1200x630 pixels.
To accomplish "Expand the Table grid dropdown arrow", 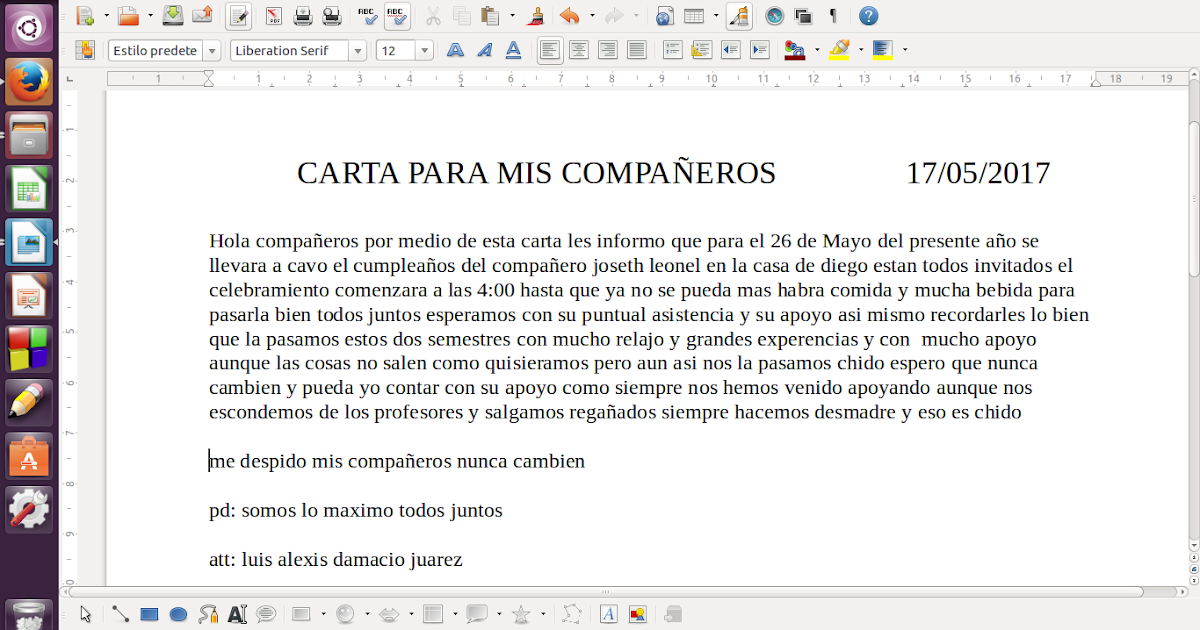I will [716, 16].
